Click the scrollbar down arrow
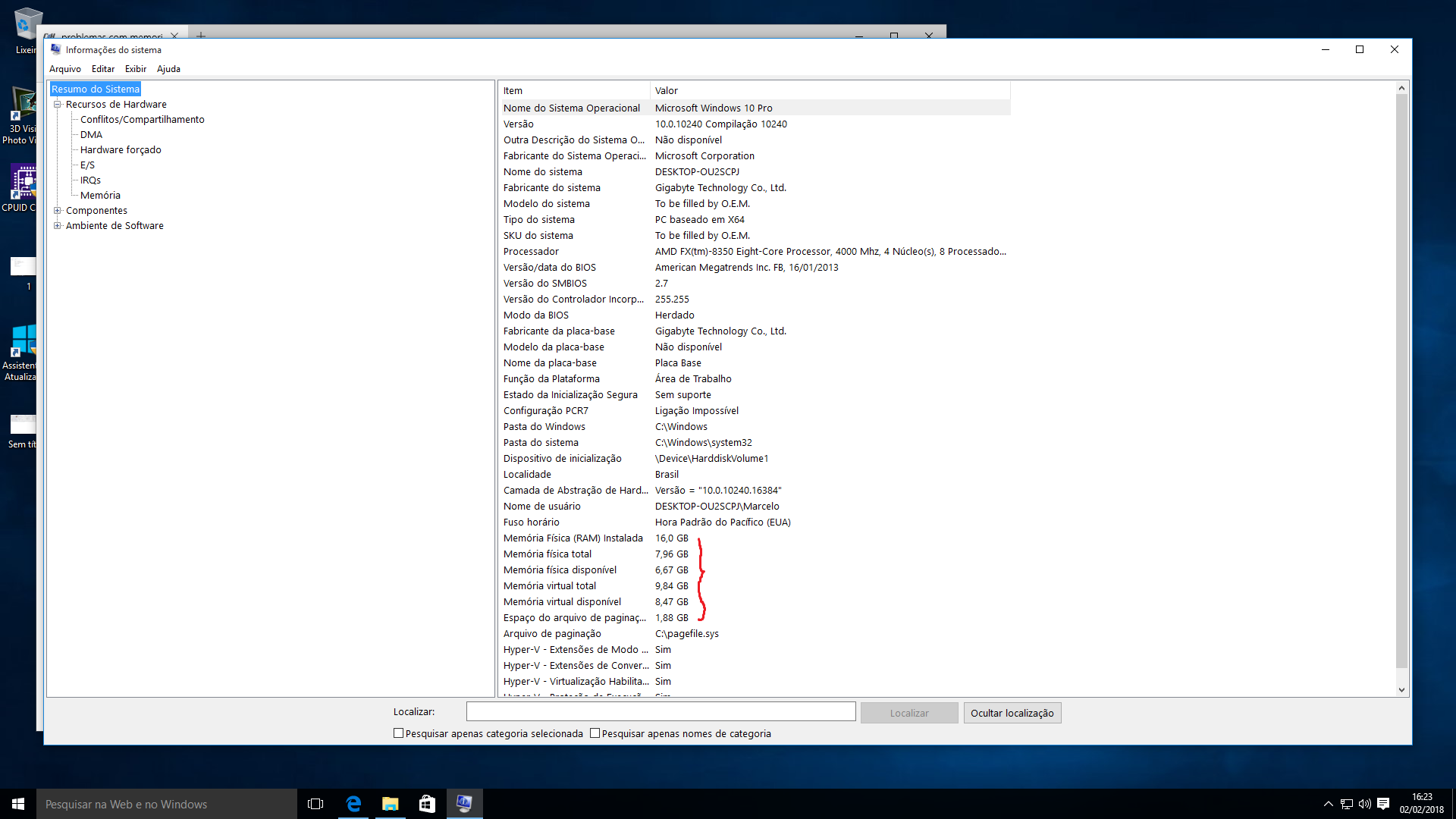 tap(1401, 689)
